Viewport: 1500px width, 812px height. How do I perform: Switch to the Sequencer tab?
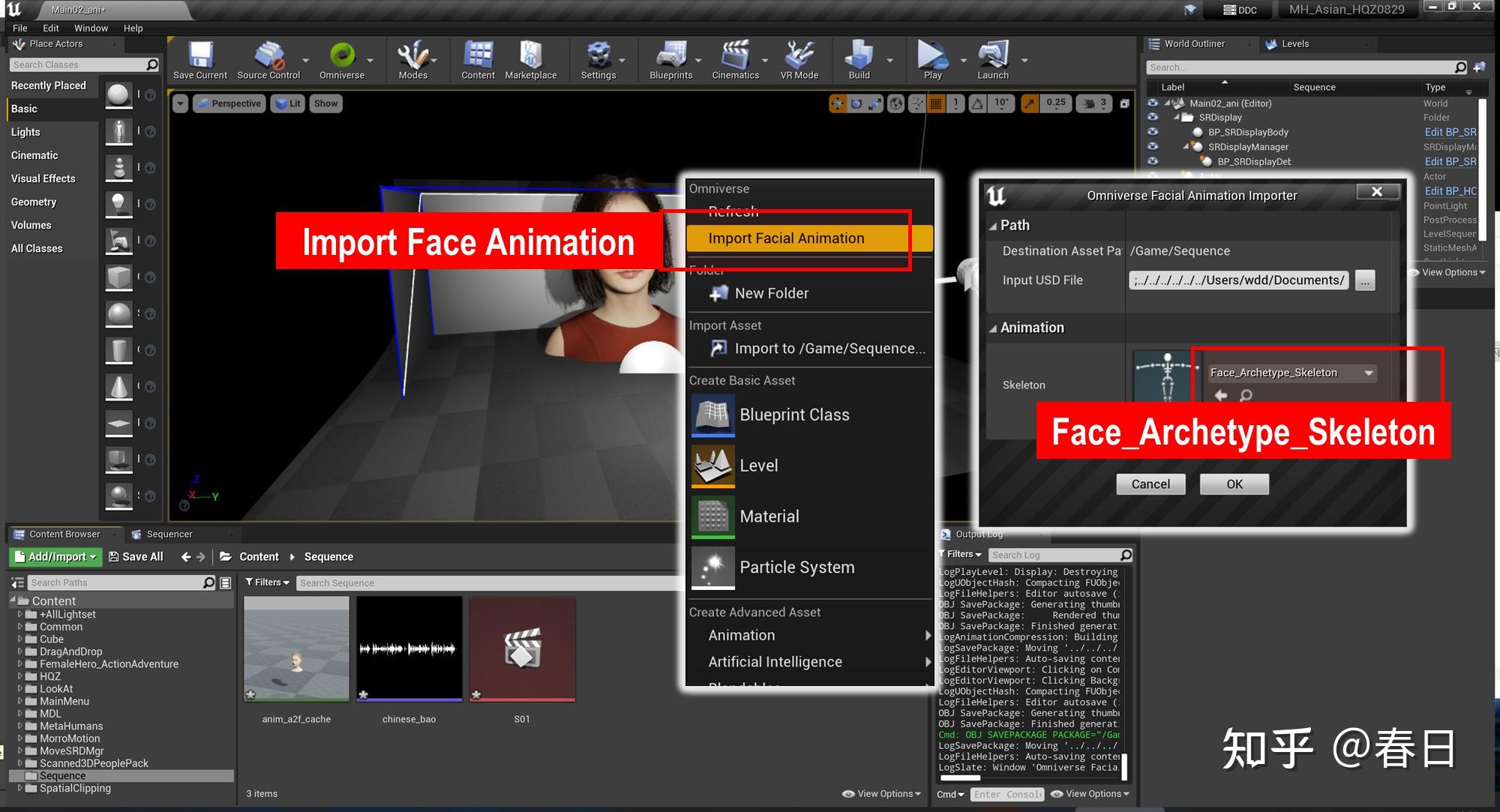(x=169, y=535)
